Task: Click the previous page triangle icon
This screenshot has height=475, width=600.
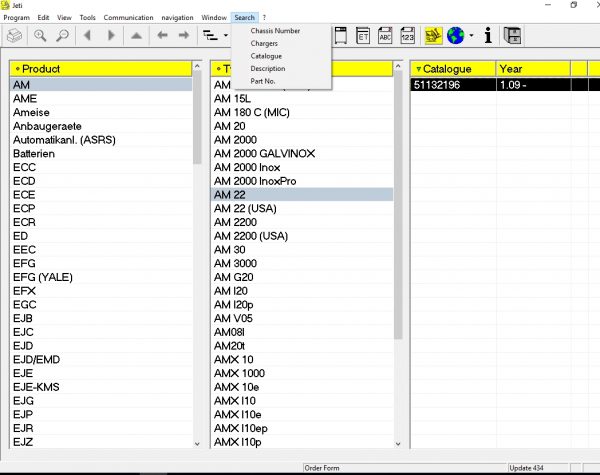Action: pos(88,36)
